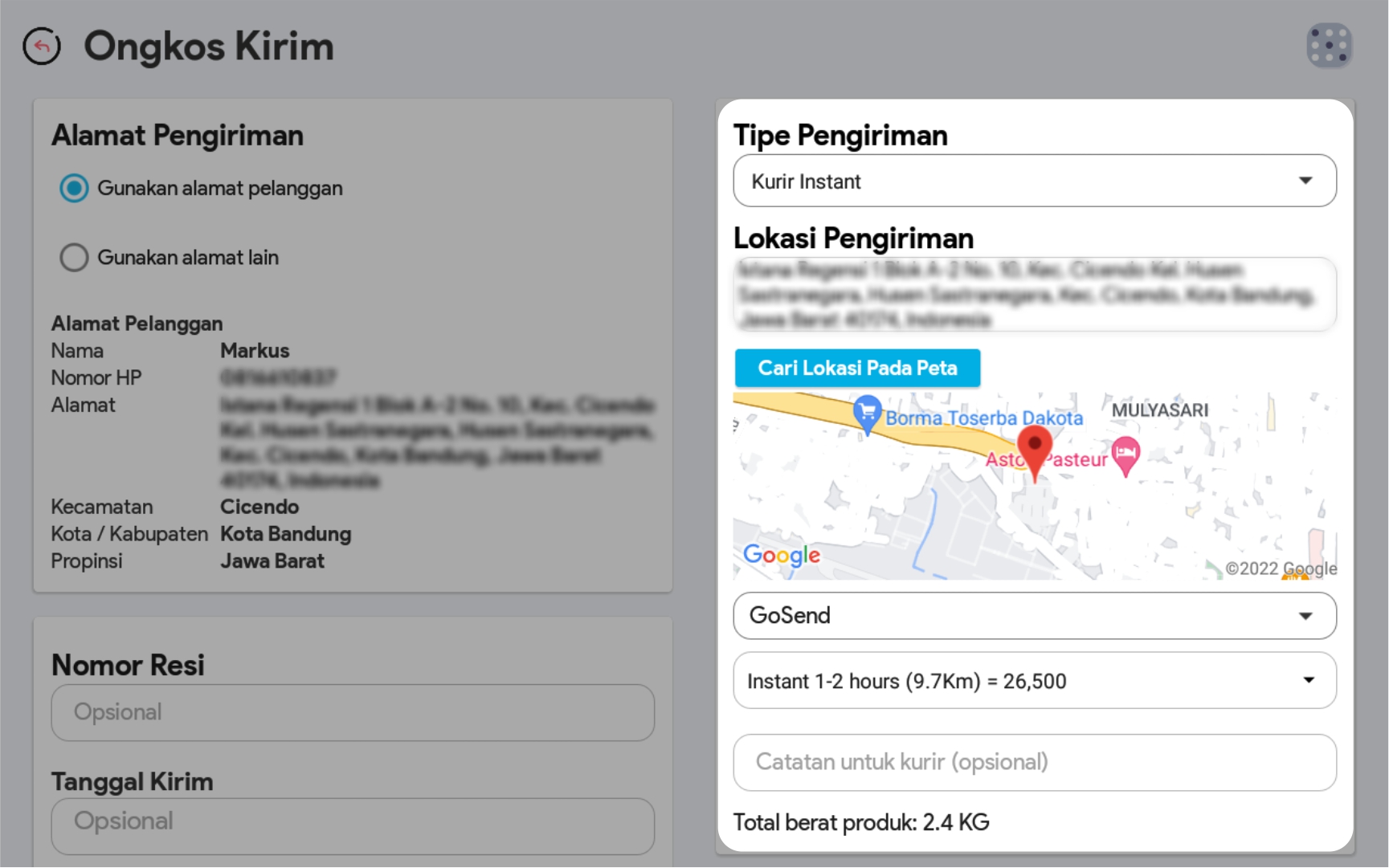Viewport: 1389px width, 868px height.
Task: Click the MULYASARI area label on map
Action: [x=1159, y=410]
